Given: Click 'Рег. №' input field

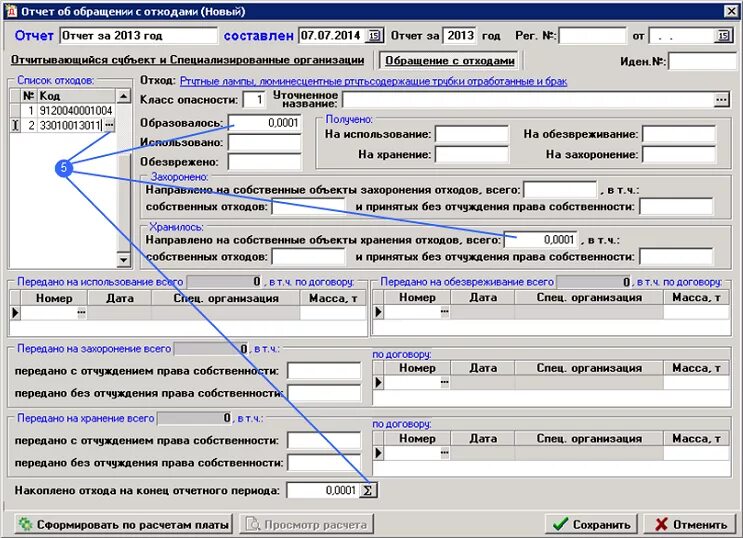Looking at the screenshot, I should pos(592,36).
